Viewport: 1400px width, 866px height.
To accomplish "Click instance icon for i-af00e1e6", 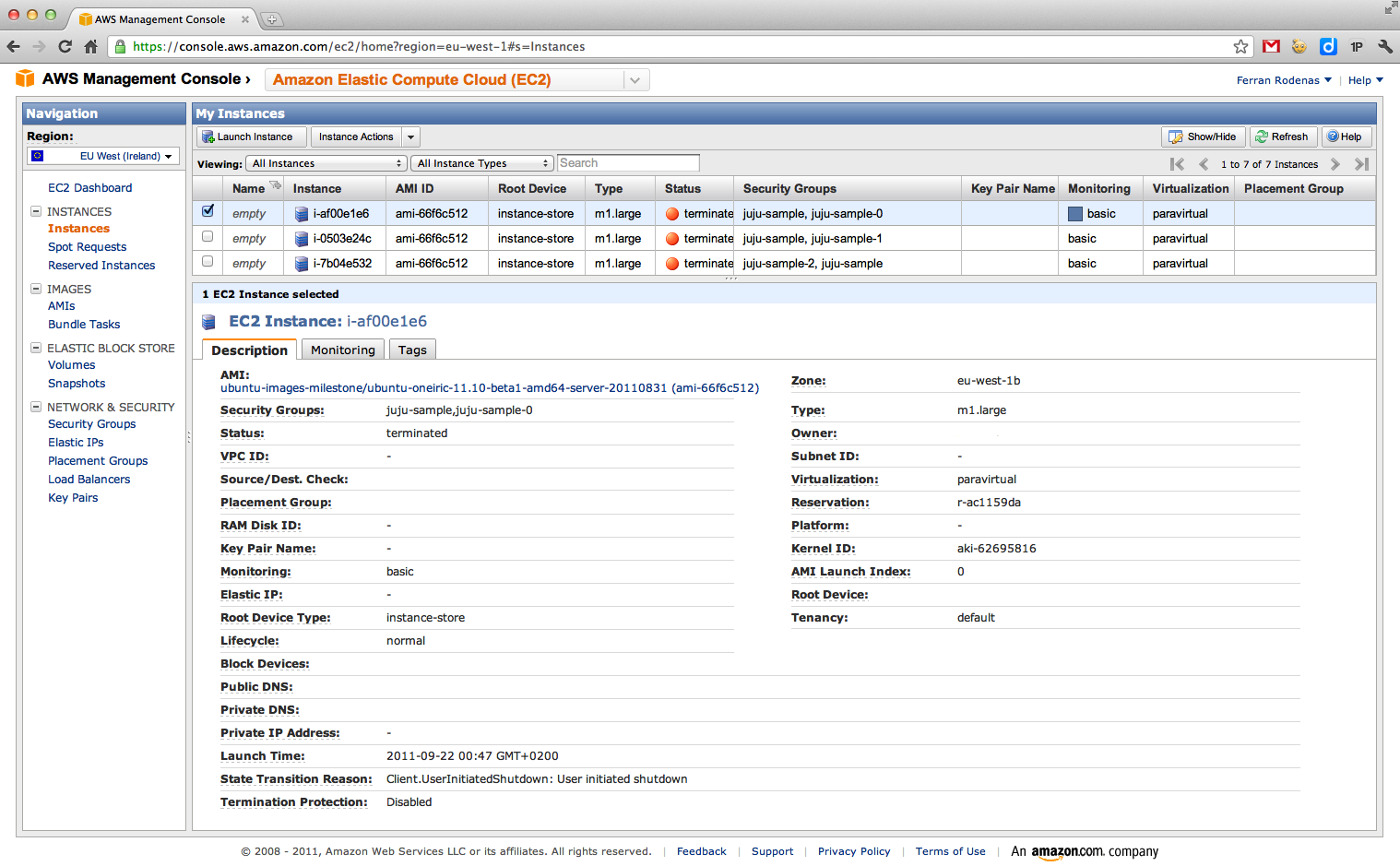I will pos(302,214).
